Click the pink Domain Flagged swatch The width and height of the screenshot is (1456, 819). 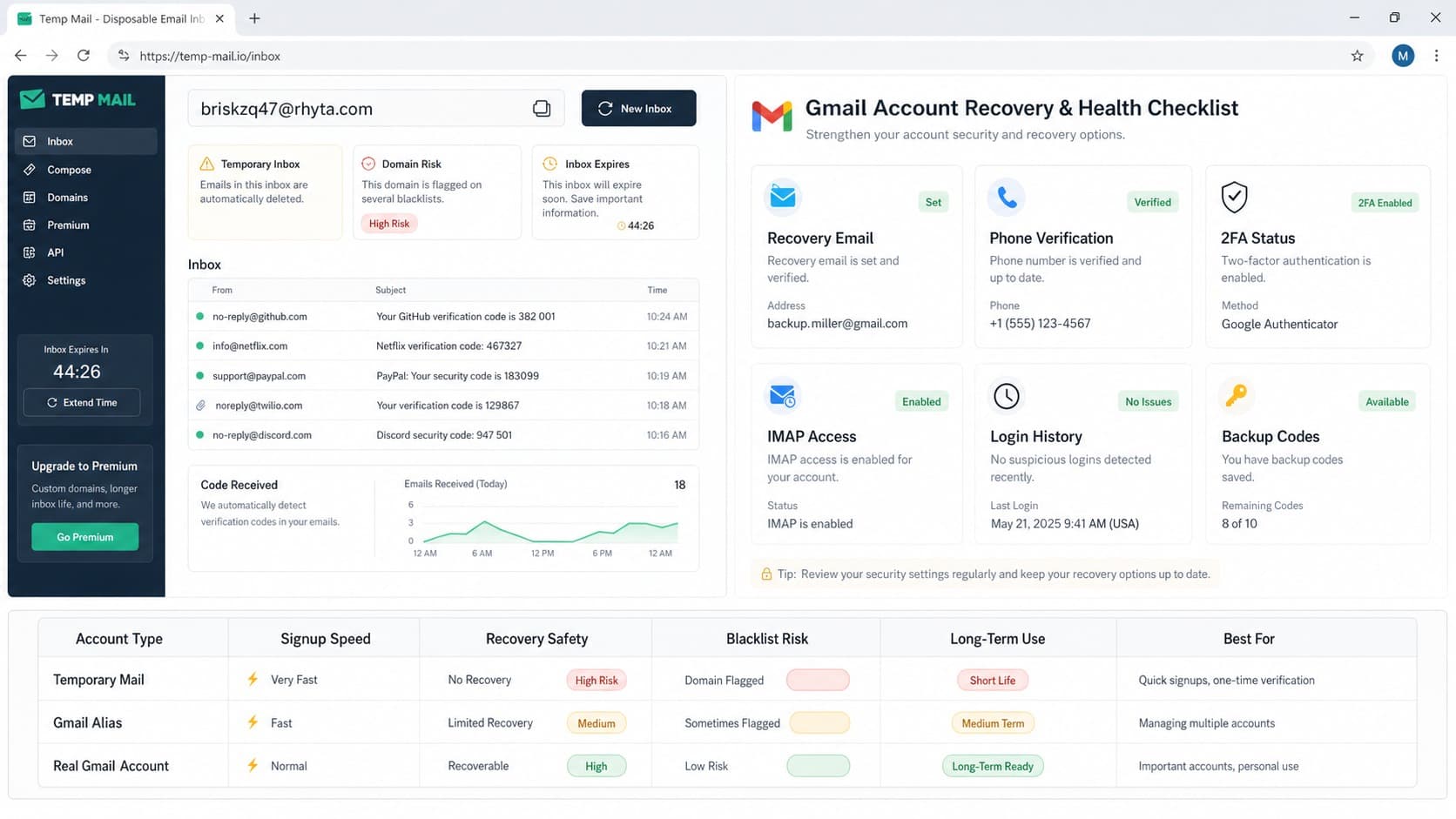(x=818, y=680)
